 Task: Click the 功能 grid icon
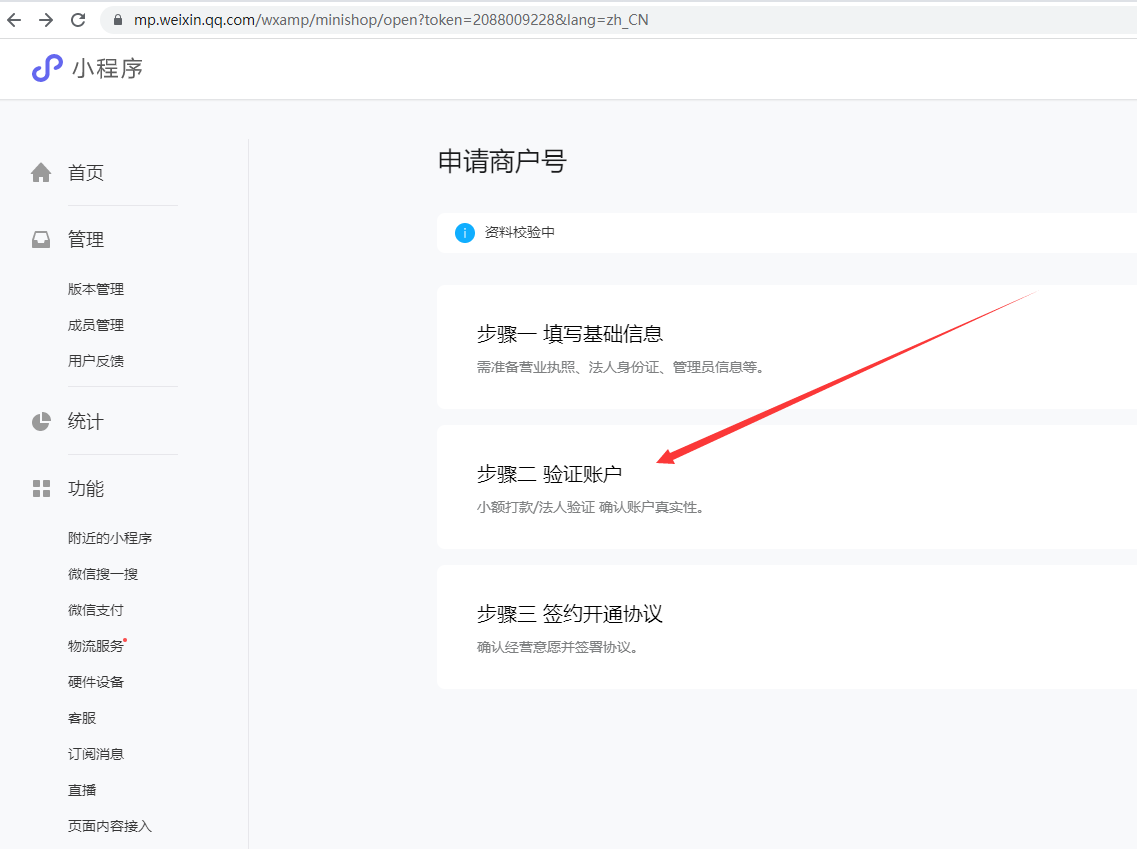click(41, 489)
